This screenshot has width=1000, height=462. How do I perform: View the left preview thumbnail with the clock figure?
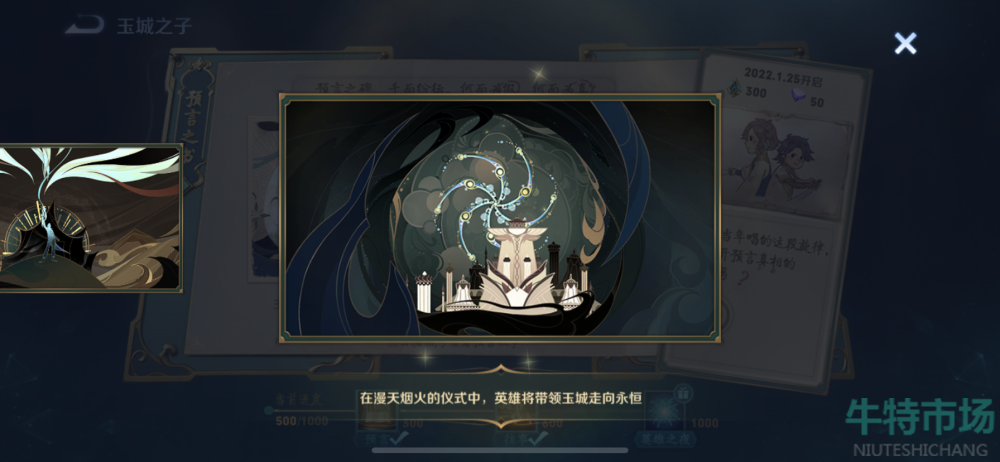tap(91, 218)
